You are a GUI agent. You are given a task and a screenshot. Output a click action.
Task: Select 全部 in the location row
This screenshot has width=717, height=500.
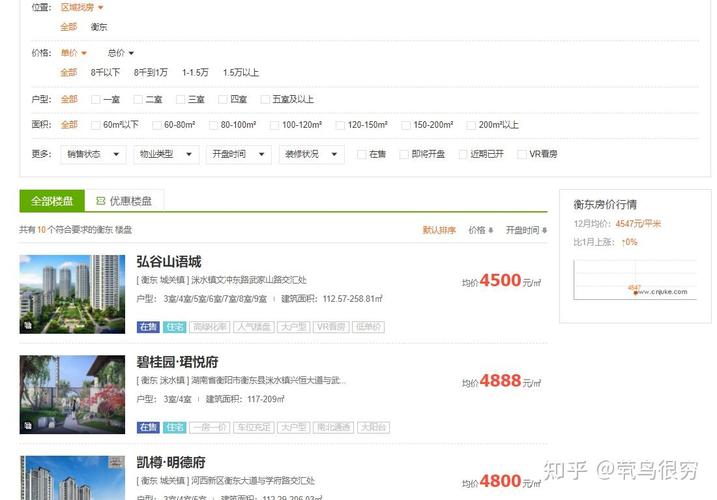(69, 27)
